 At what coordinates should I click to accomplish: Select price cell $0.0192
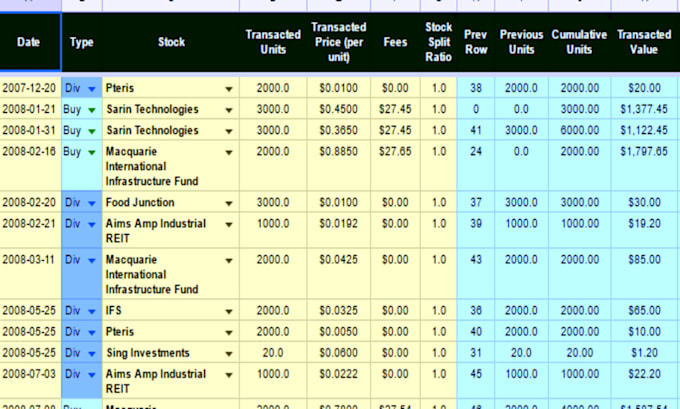click(338, 231)
